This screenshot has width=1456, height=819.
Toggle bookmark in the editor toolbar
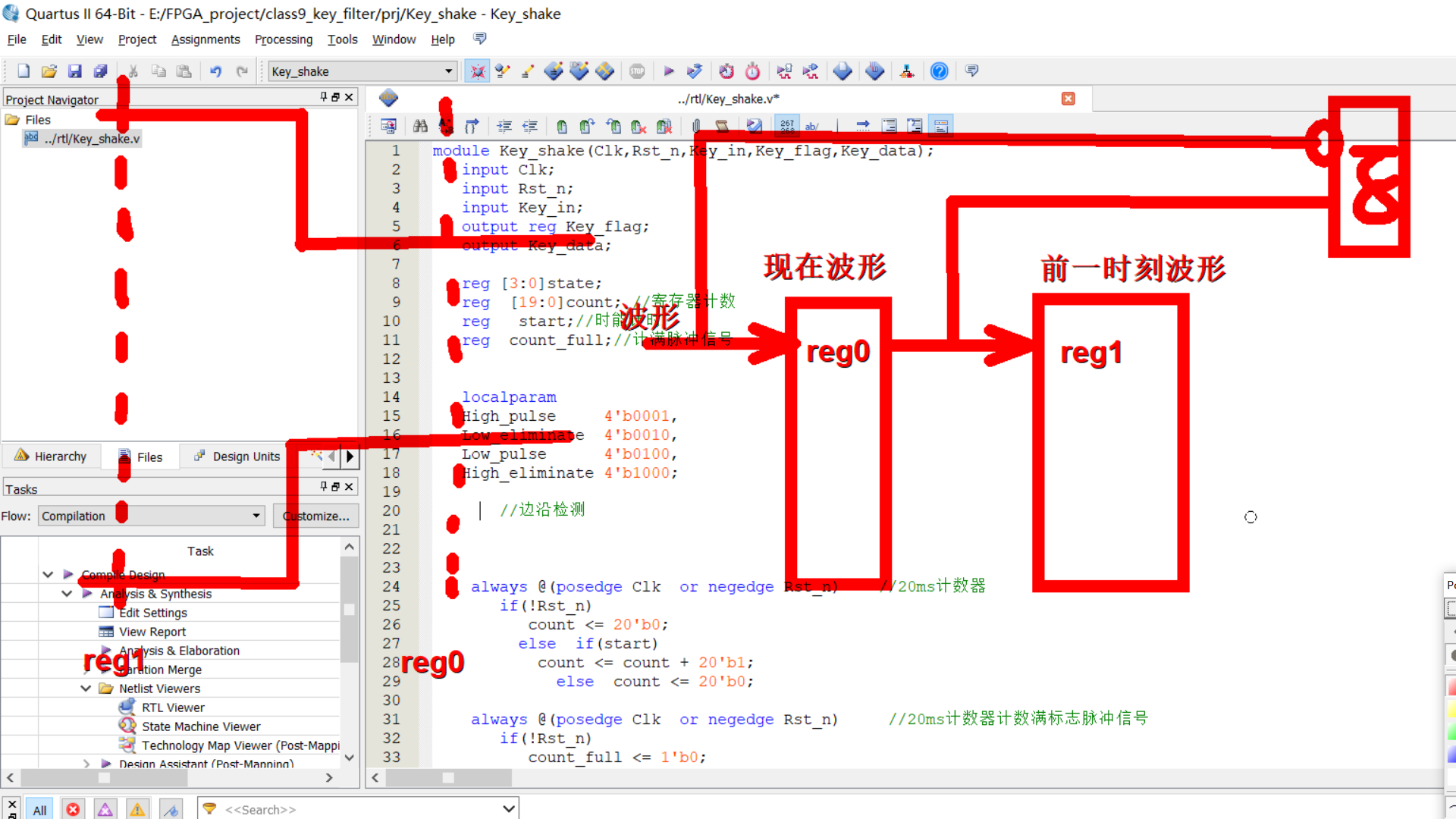click(561, 126)
